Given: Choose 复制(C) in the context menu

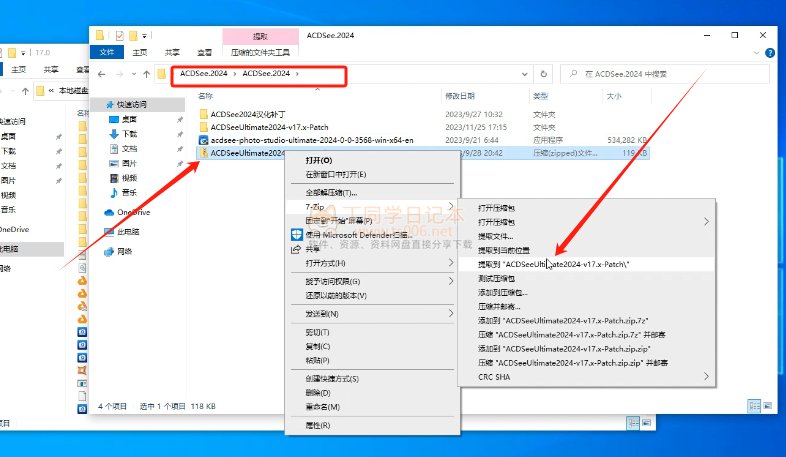Looking at the screenshot, I should [372, 346].
